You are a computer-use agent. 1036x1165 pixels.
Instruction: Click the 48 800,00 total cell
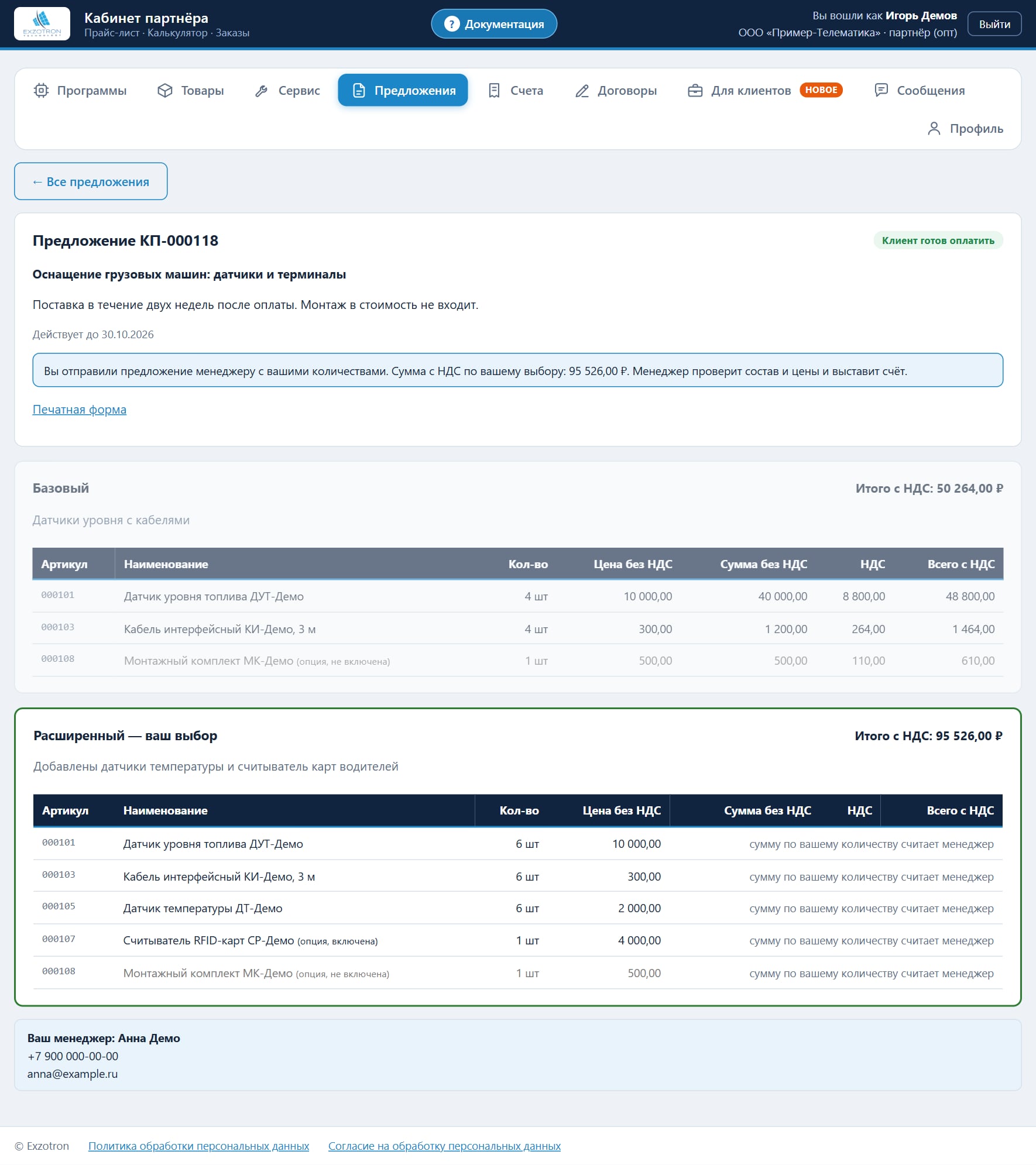pos(970,596)
